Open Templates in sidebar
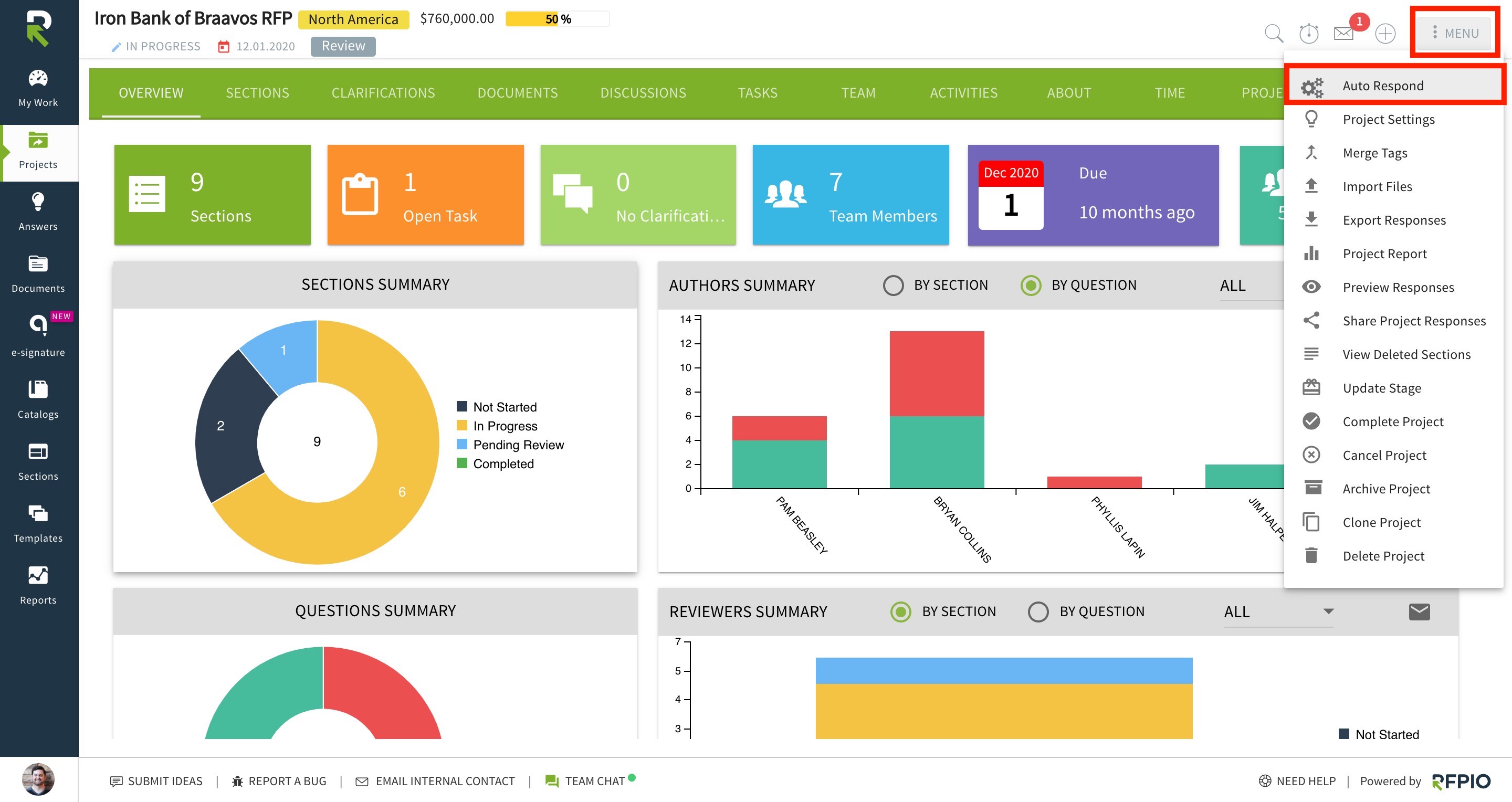 39,524
